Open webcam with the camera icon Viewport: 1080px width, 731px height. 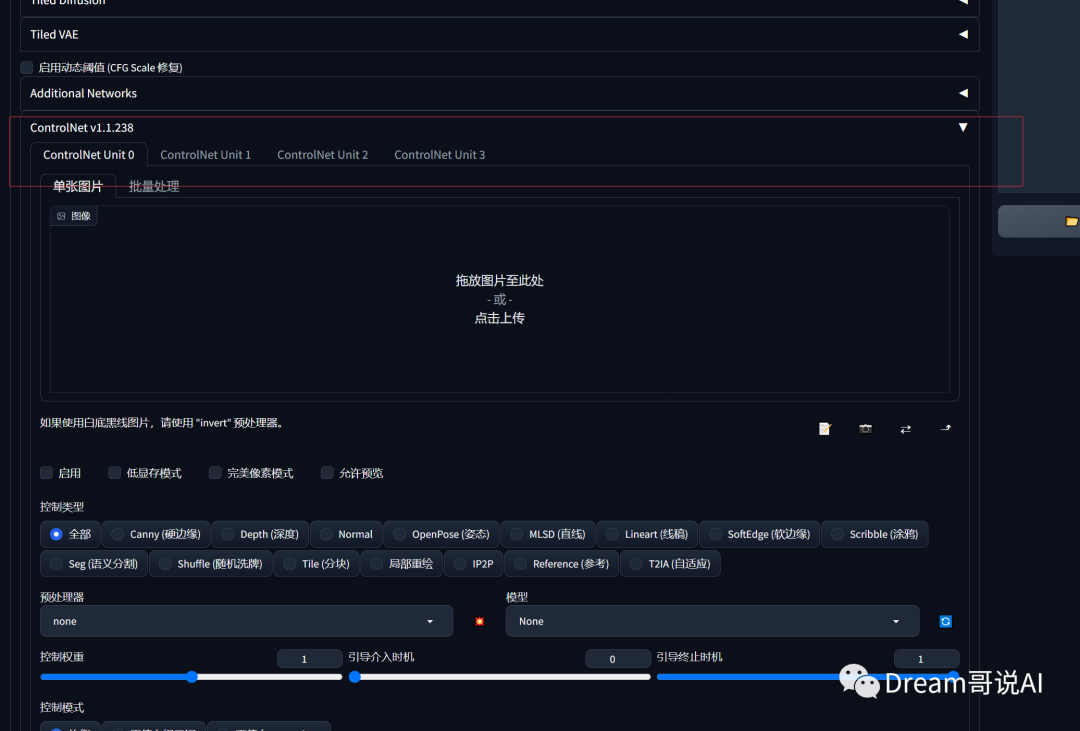point(865,429)
